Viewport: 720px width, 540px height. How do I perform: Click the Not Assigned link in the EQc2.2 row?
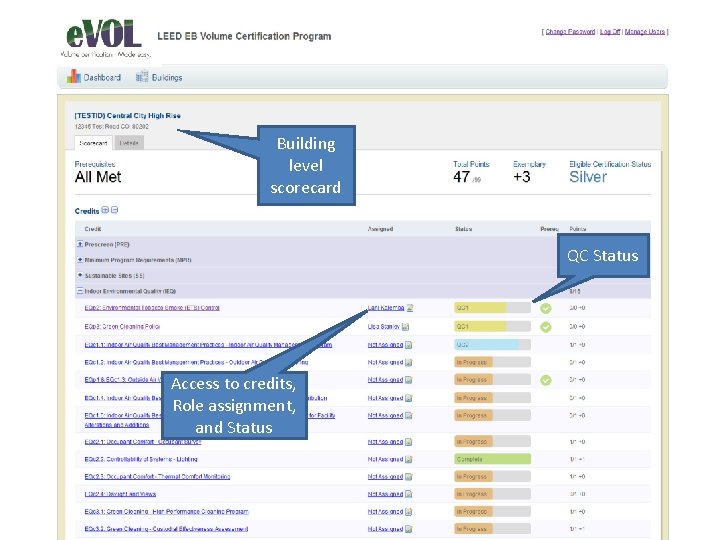(x=385, y=459)
